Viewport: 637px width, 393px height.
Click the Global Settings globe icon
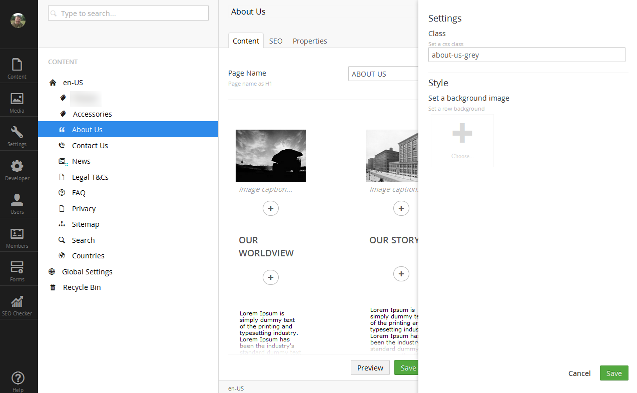[52, 271]
